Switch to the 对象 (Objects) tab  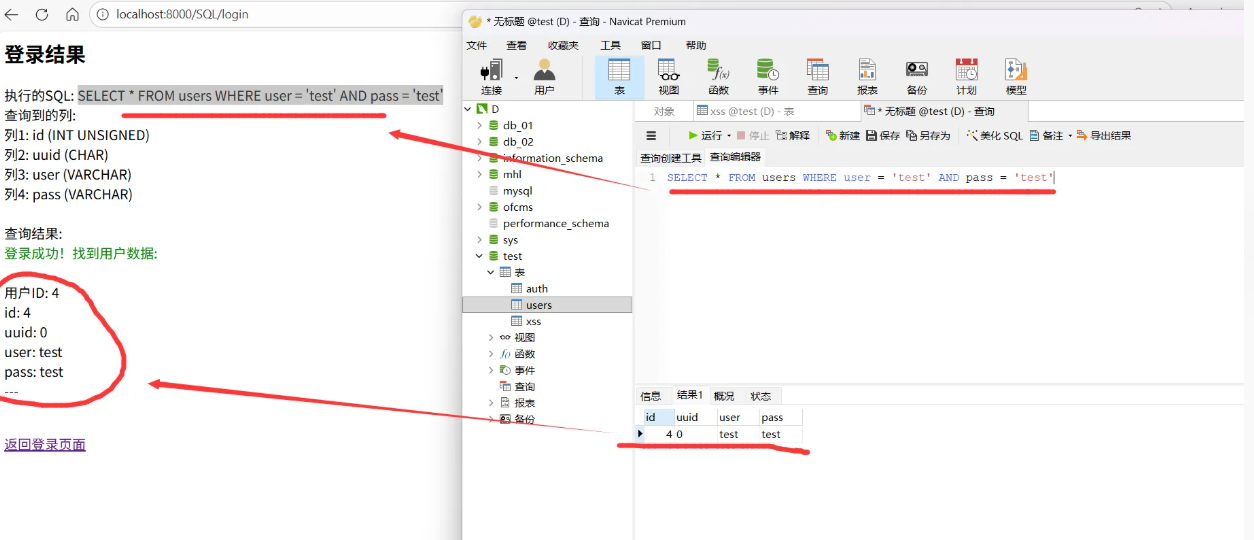coord(664,111)
